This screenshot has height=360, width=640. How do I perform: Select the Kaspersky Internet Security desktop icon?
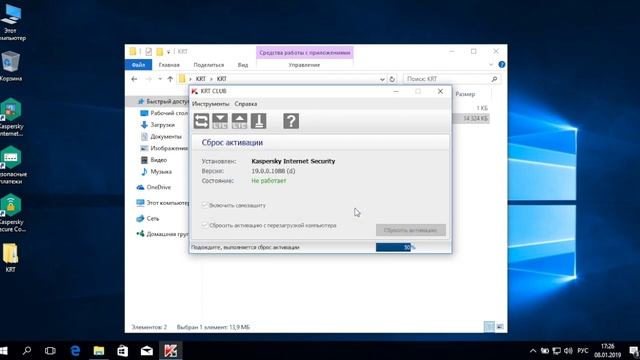(x=11, y=118)
